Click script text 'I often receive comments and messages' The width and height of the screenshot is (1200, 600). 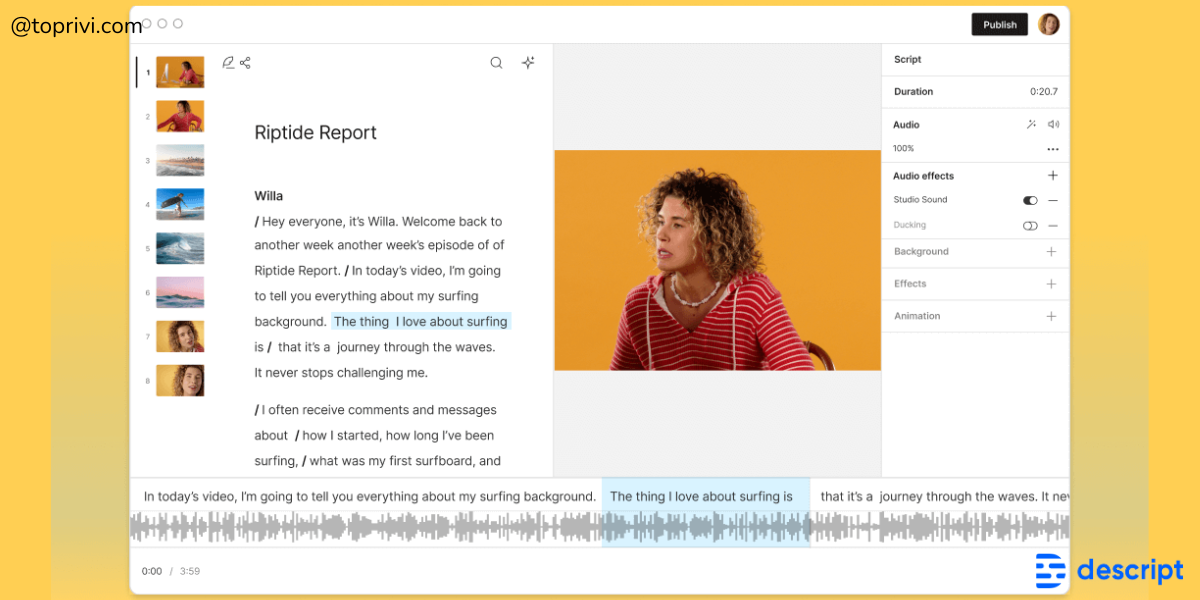pos(379,410)
